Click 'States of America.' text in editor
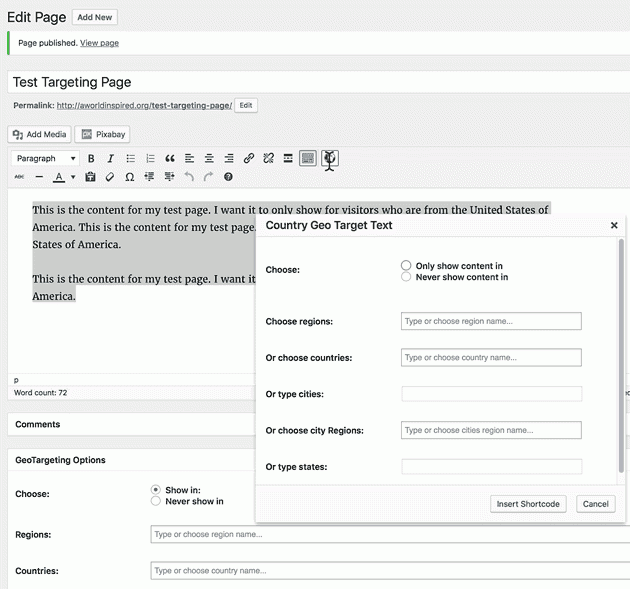Viewport: 630px width, 589px height. pos(77,244)
